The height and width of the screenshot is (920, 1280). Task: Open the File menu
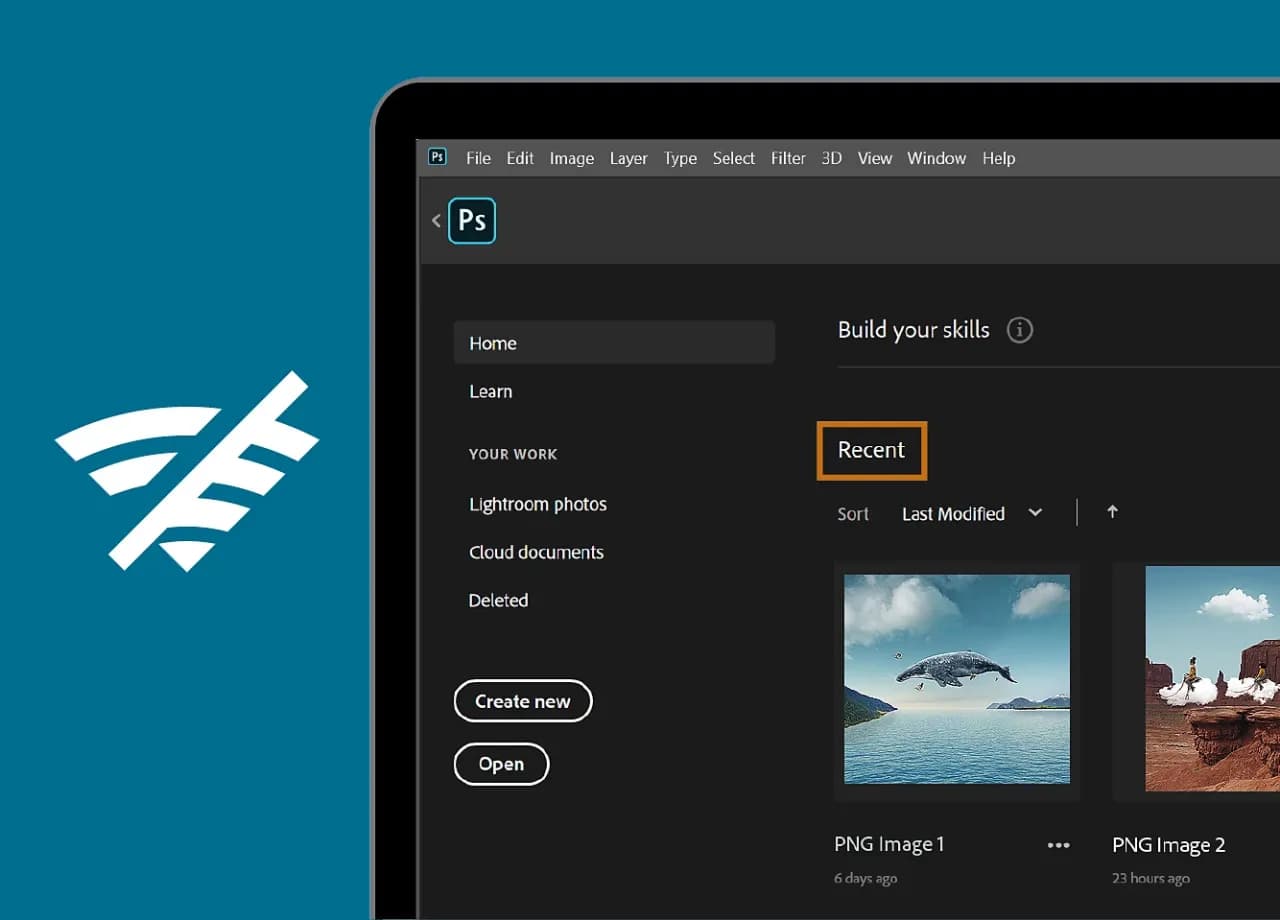point(478,158)
